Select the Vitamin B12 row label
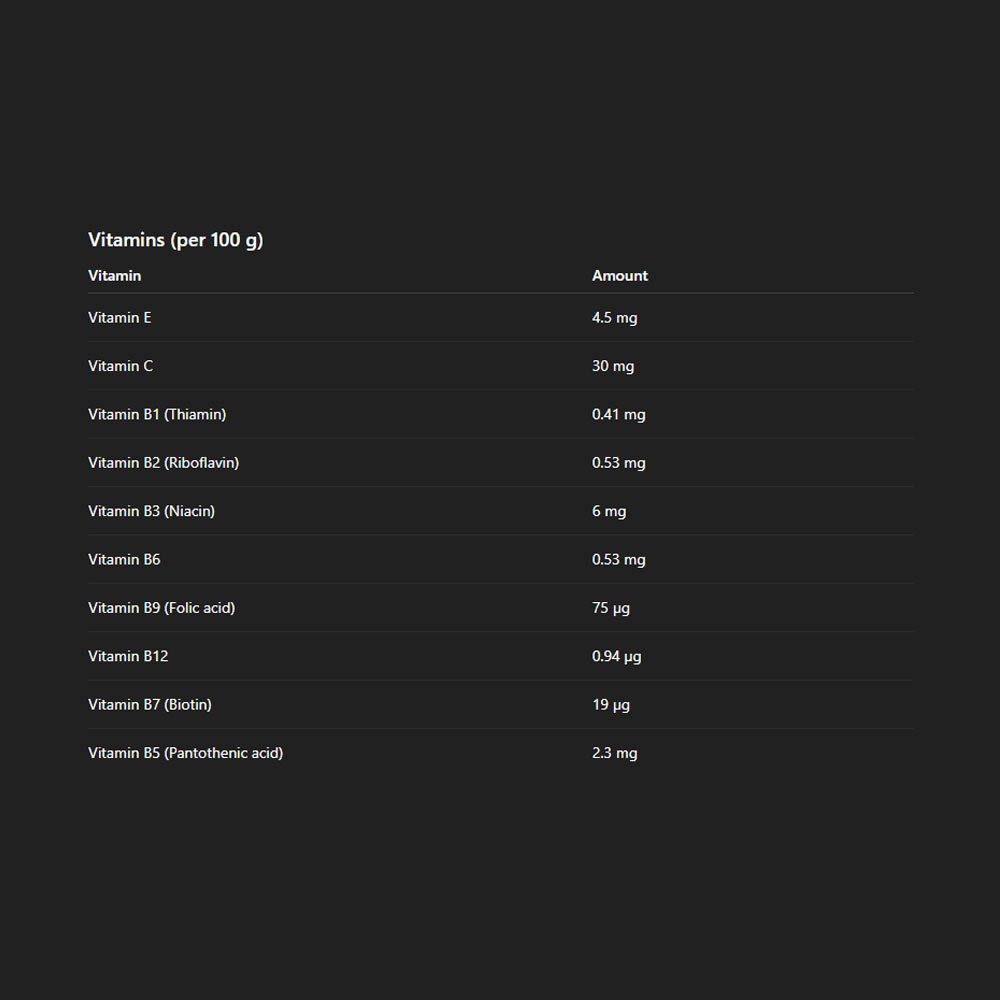Viewport: 1000px width, 1000px height. coord(128,656)
